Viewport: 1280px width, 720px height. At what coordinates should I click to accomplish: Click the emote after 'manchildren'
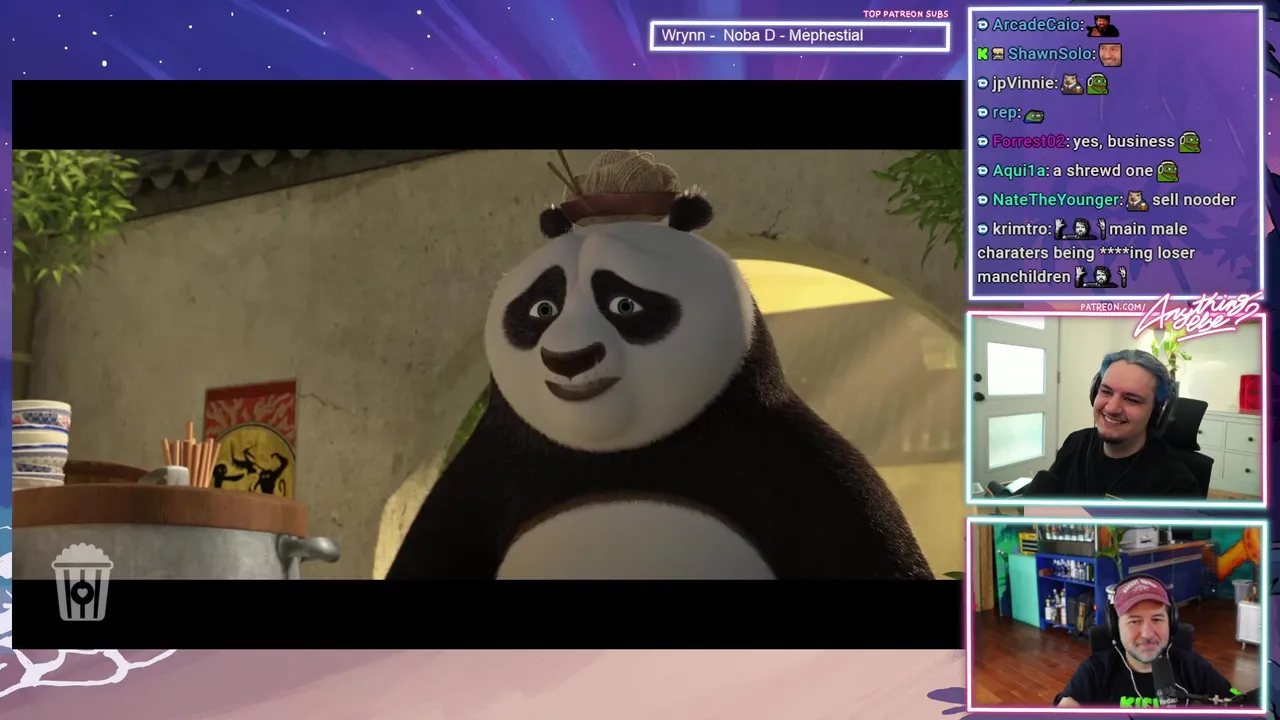[x=1101, y=276]
